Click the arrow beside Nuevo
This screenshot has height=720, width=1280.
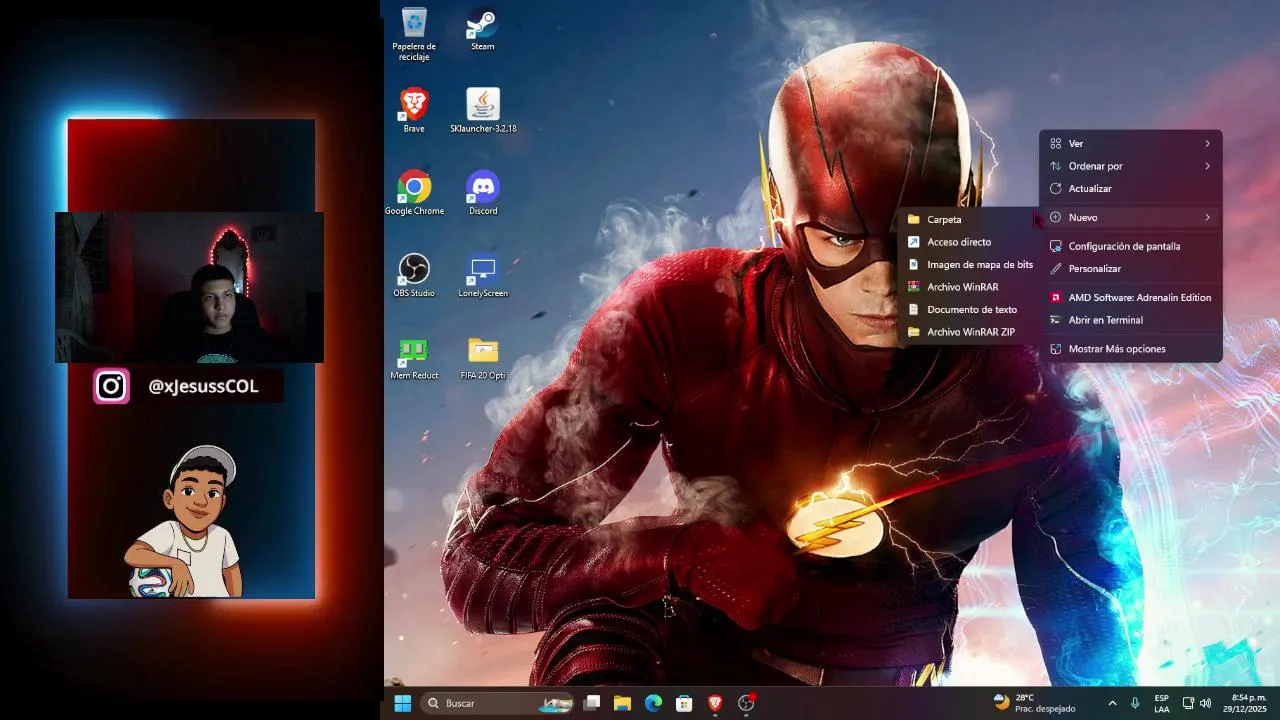coord(1207,217)
